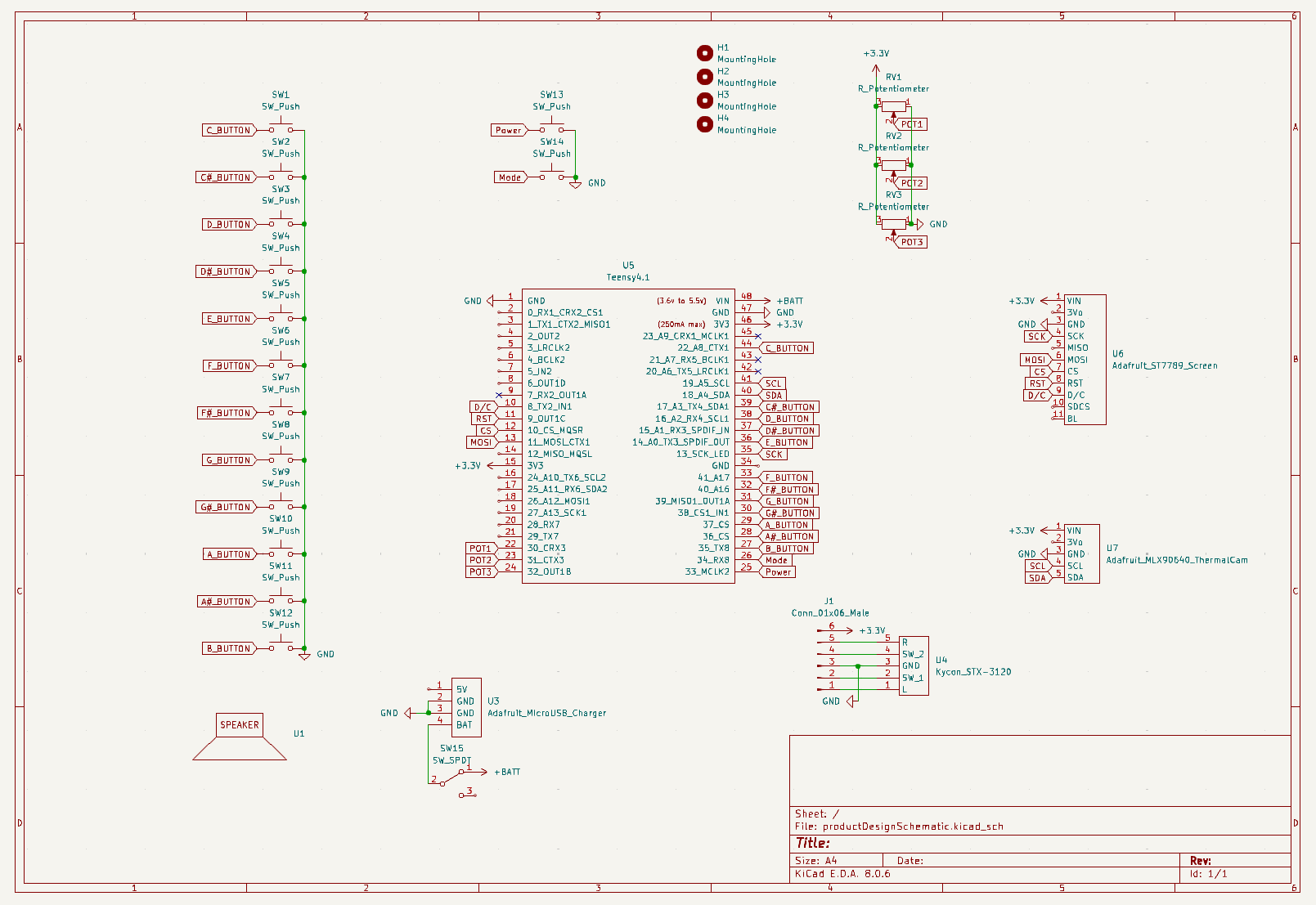Click the Teensy4.1 component name text
1316x905 pixels.
point(627,277)
